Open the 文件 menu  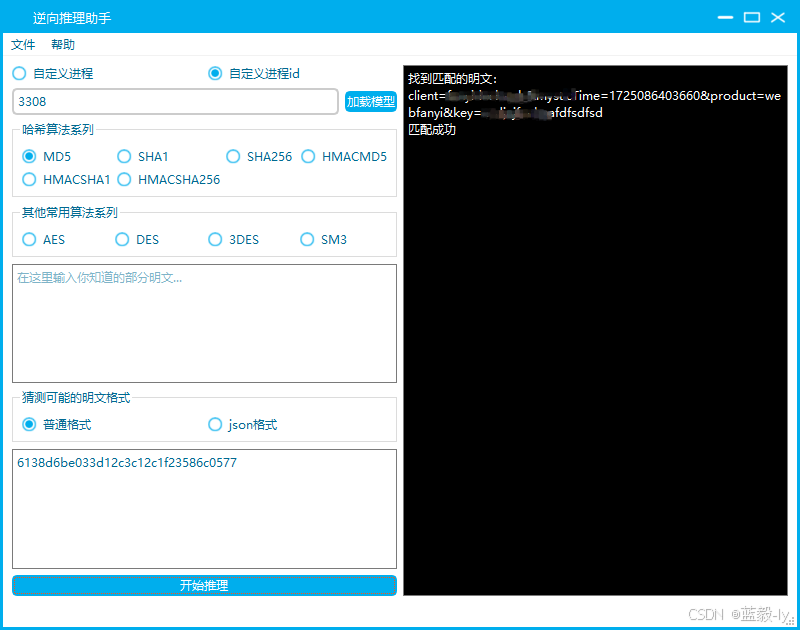(x=23, y=45)
